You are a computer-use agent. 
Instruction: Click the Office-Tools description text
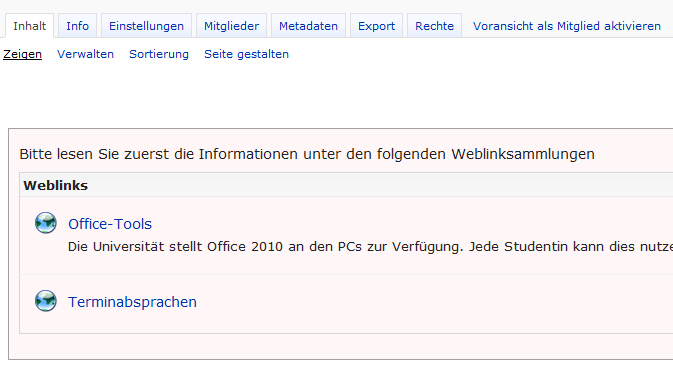click(370, 247)
